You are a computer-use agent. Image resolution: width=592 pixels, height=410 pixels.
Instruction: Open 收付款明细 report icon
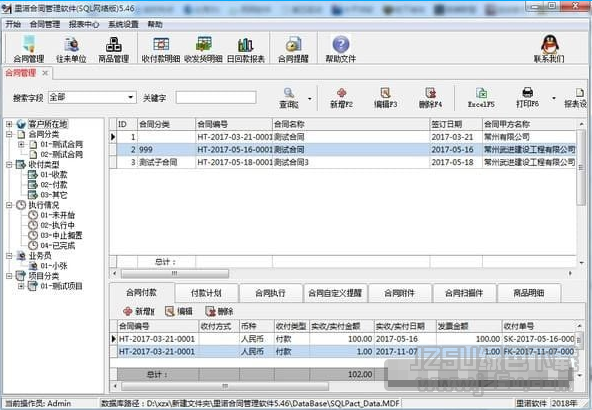point(161,49)
